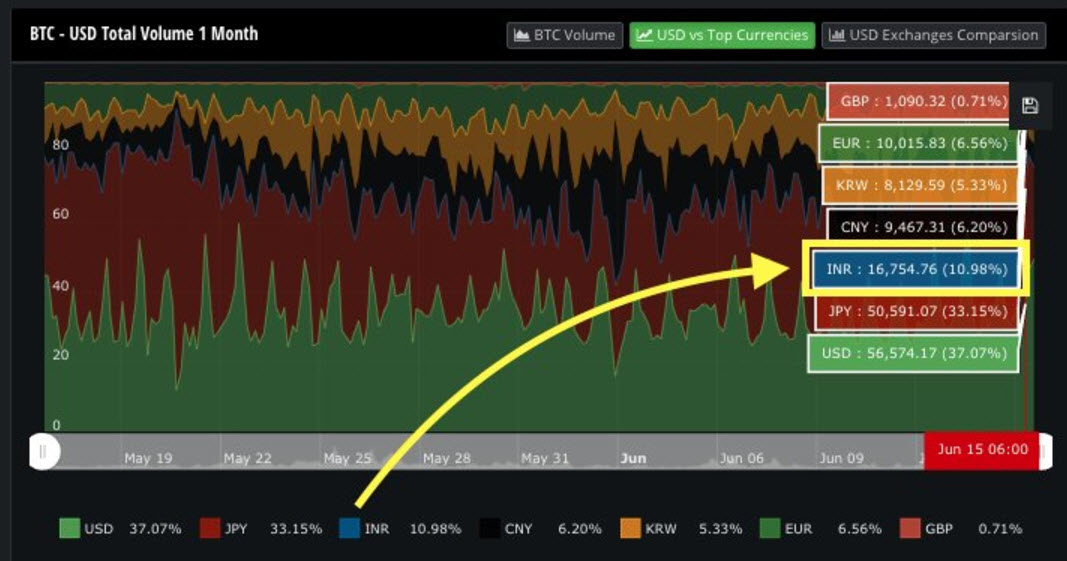Viewport: 1067px width, 561px height.
Task: Hide the INR series via legend
Action: (x=350, y=528)
